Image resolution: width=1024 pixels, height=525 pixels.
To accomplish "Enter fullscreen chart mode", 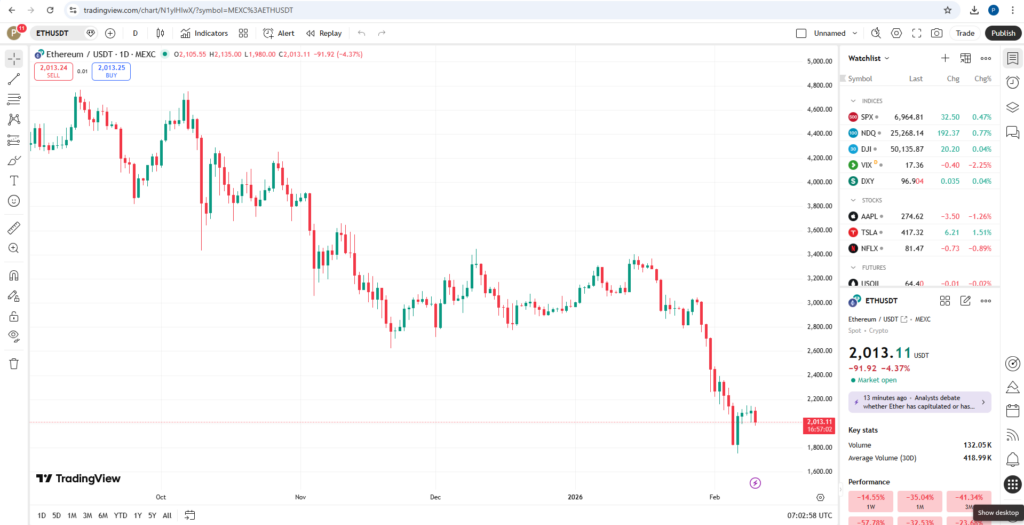I will pos(916,33).
